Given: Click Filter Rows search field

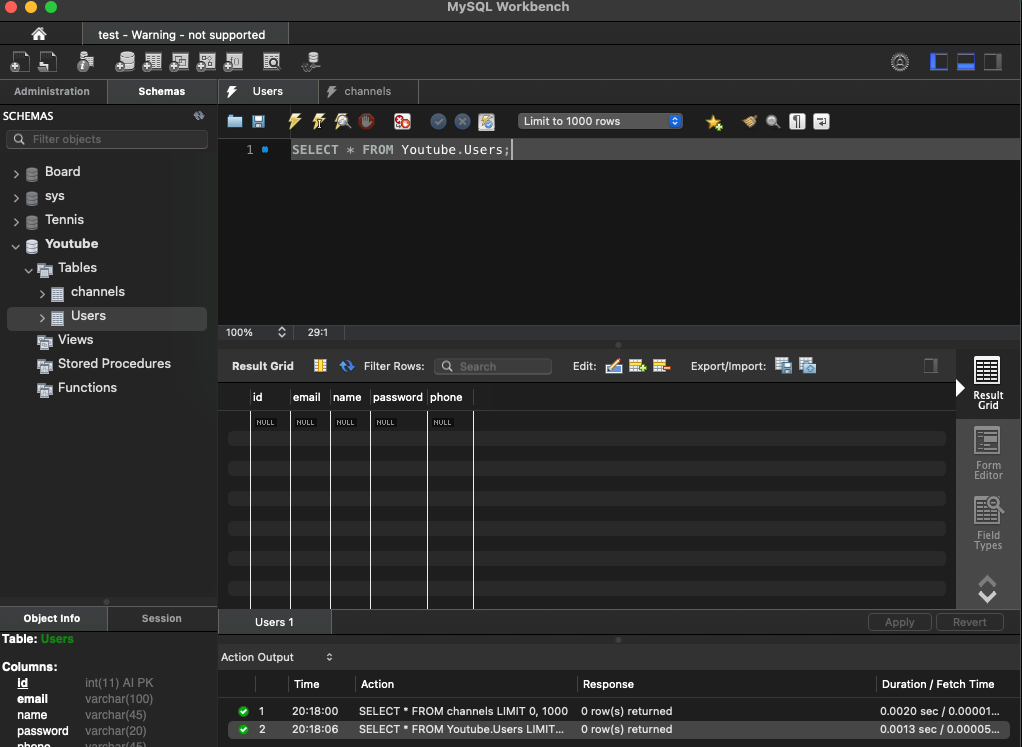Looking at the screenshot, I should pos(493,366).
